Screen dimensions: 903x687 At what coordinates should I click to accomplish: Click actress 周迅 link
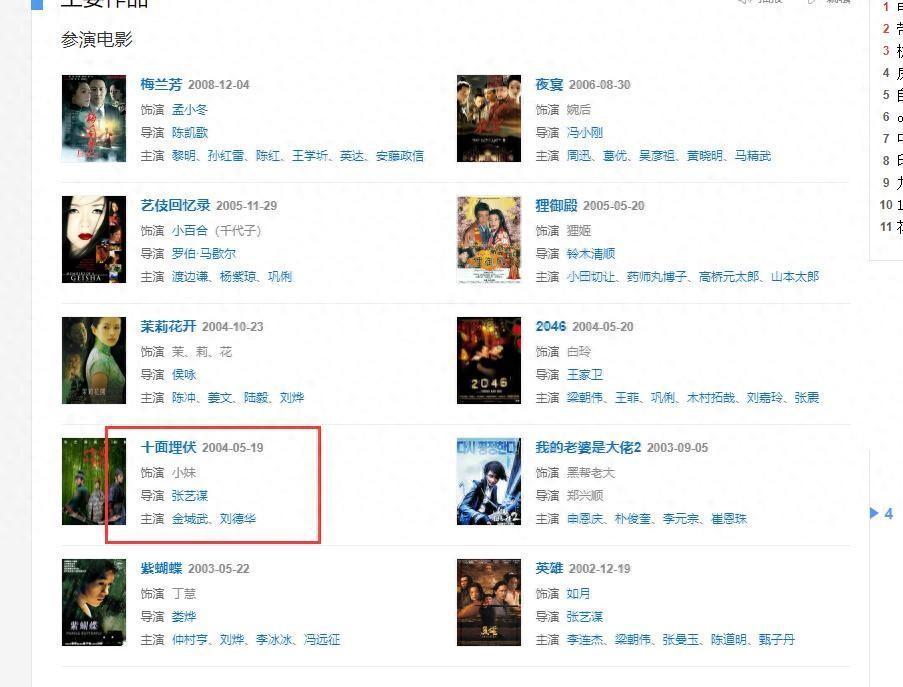click(579, 155)
